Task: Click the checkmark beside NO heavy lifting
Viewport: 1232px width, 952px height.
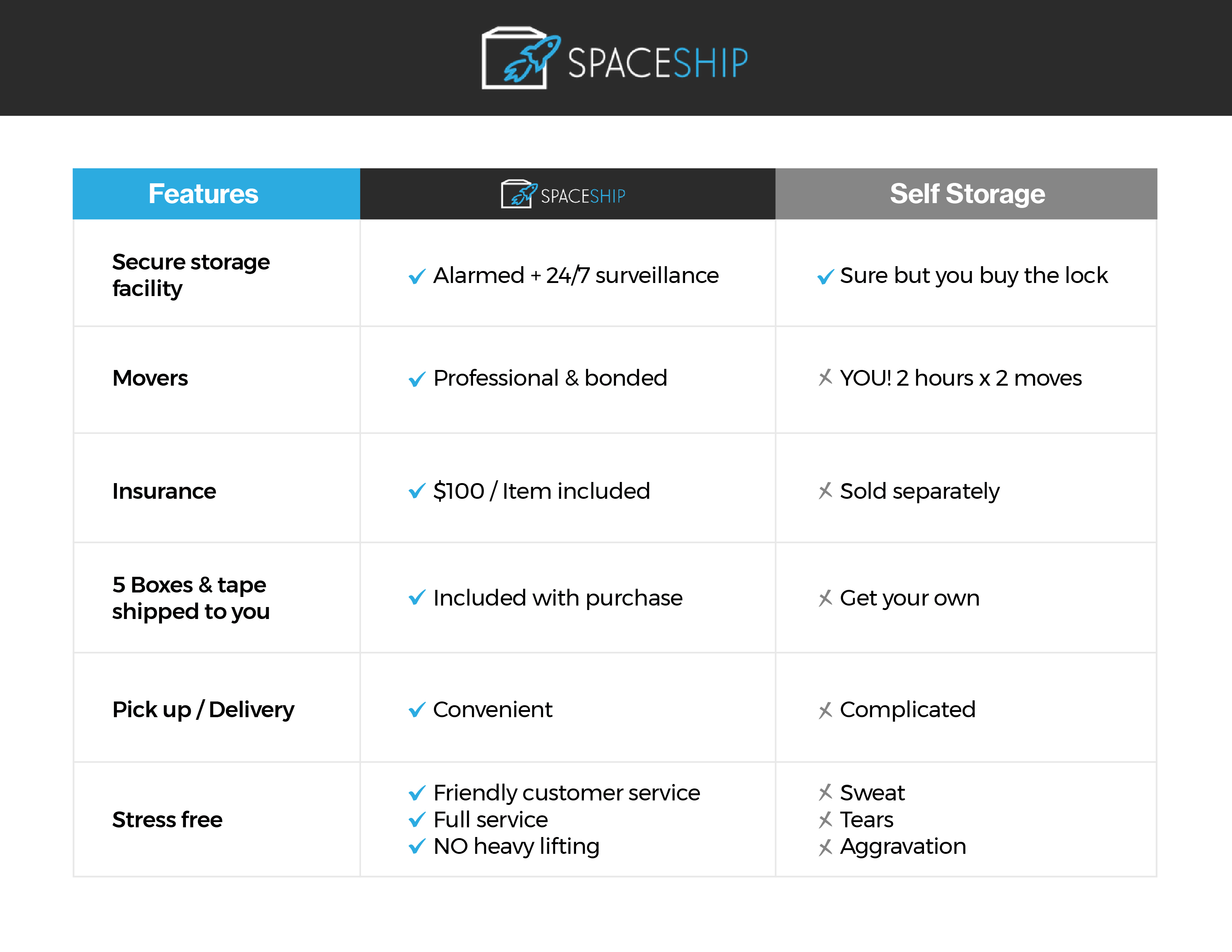Action: (x=417, y=847)
